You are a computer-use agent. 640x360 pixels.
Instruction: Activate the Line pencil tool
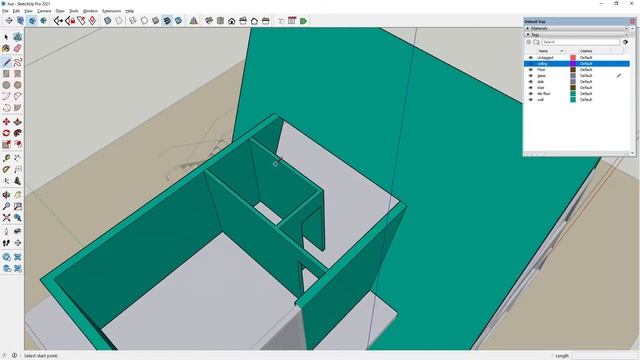pos(6,62)
